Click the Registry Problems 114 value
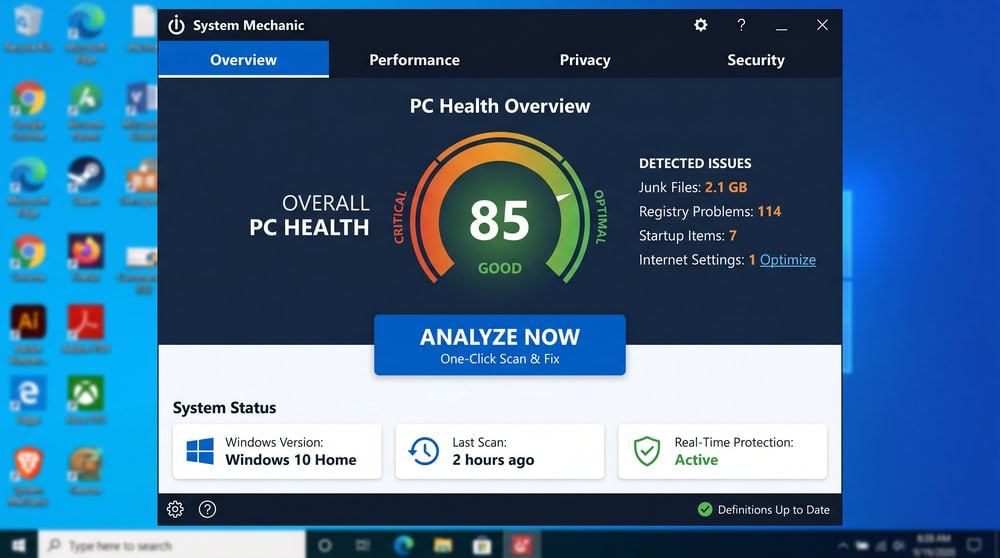Image resolution: width=1000 pixels, height=558 pixels. [x=769, y=211]
